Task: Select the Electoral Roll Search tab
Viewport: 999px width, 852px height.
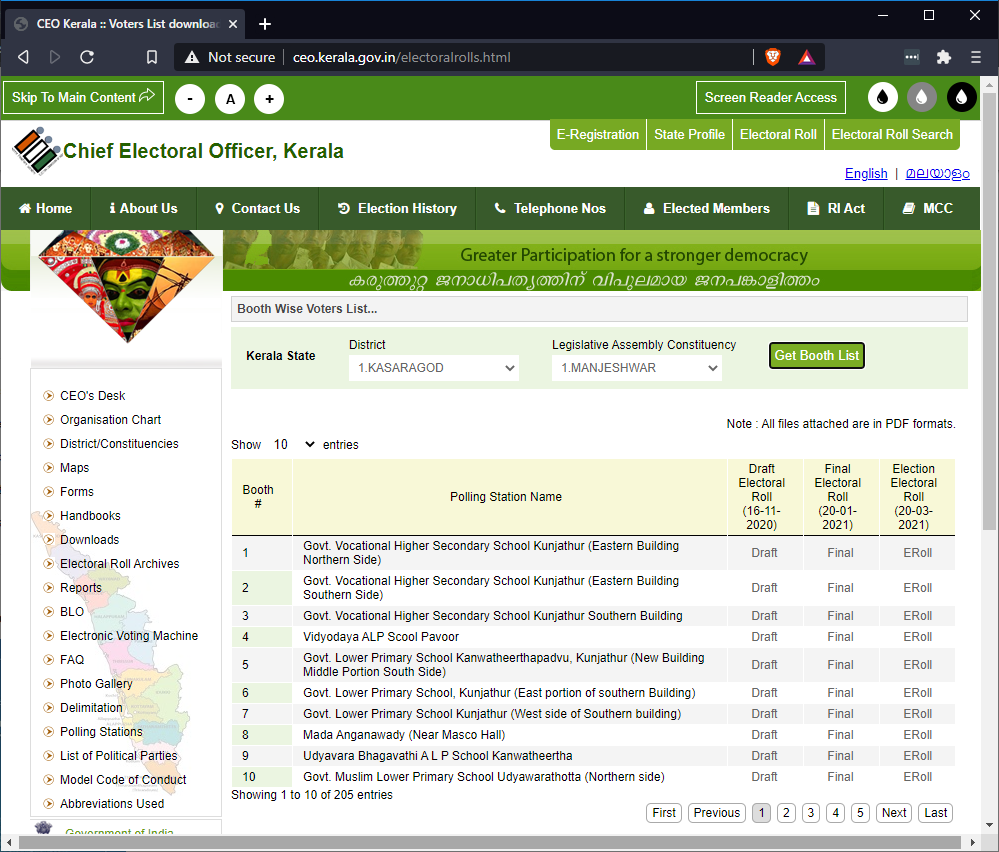Action: click(891, 134)
